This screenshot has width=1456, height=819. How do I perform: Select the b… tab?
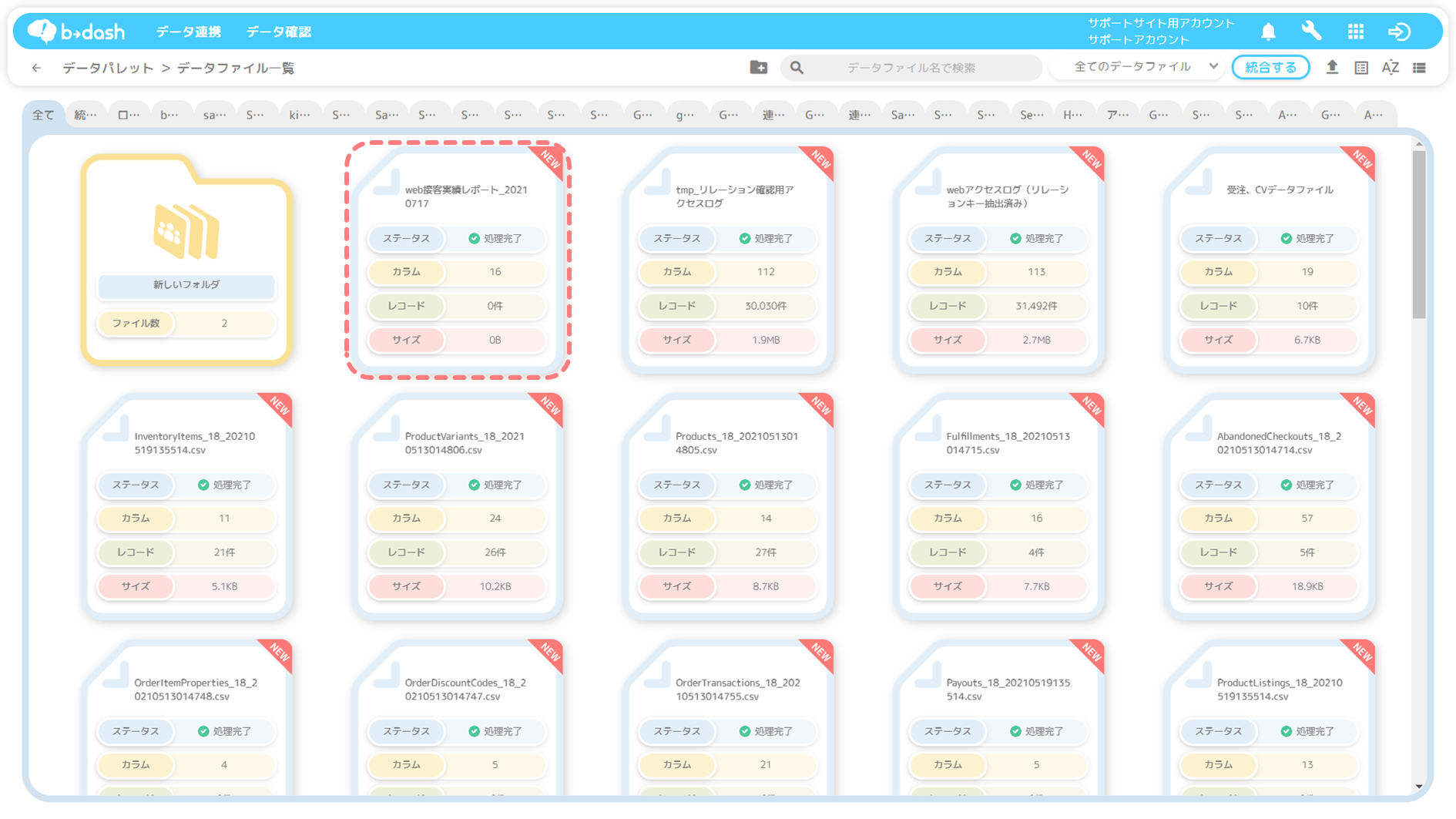(x=169, y=115)
